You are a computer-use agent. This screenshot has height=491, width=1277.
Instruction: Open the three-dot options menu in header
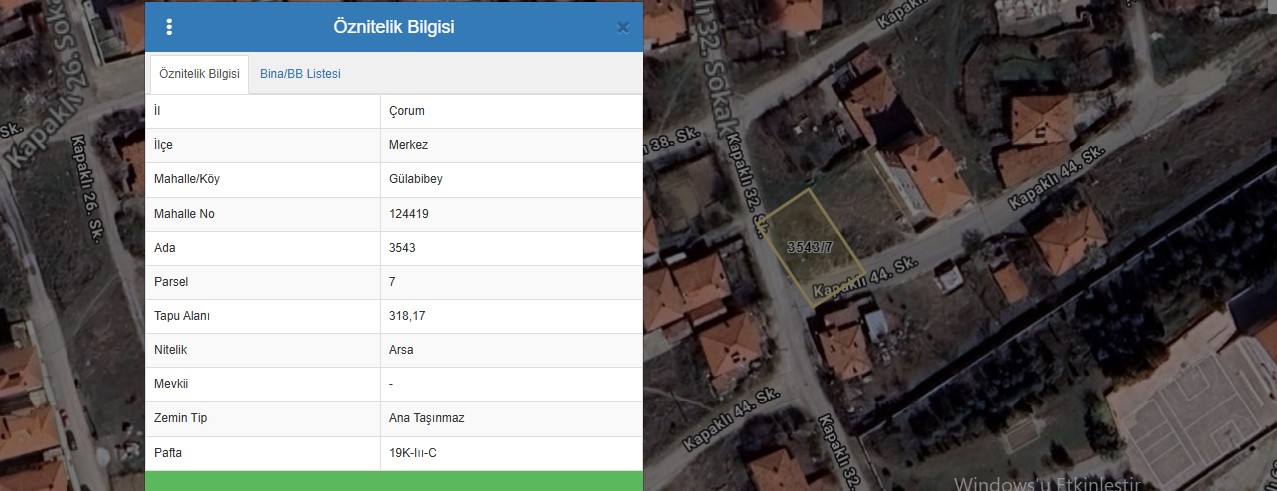[169, 27]
